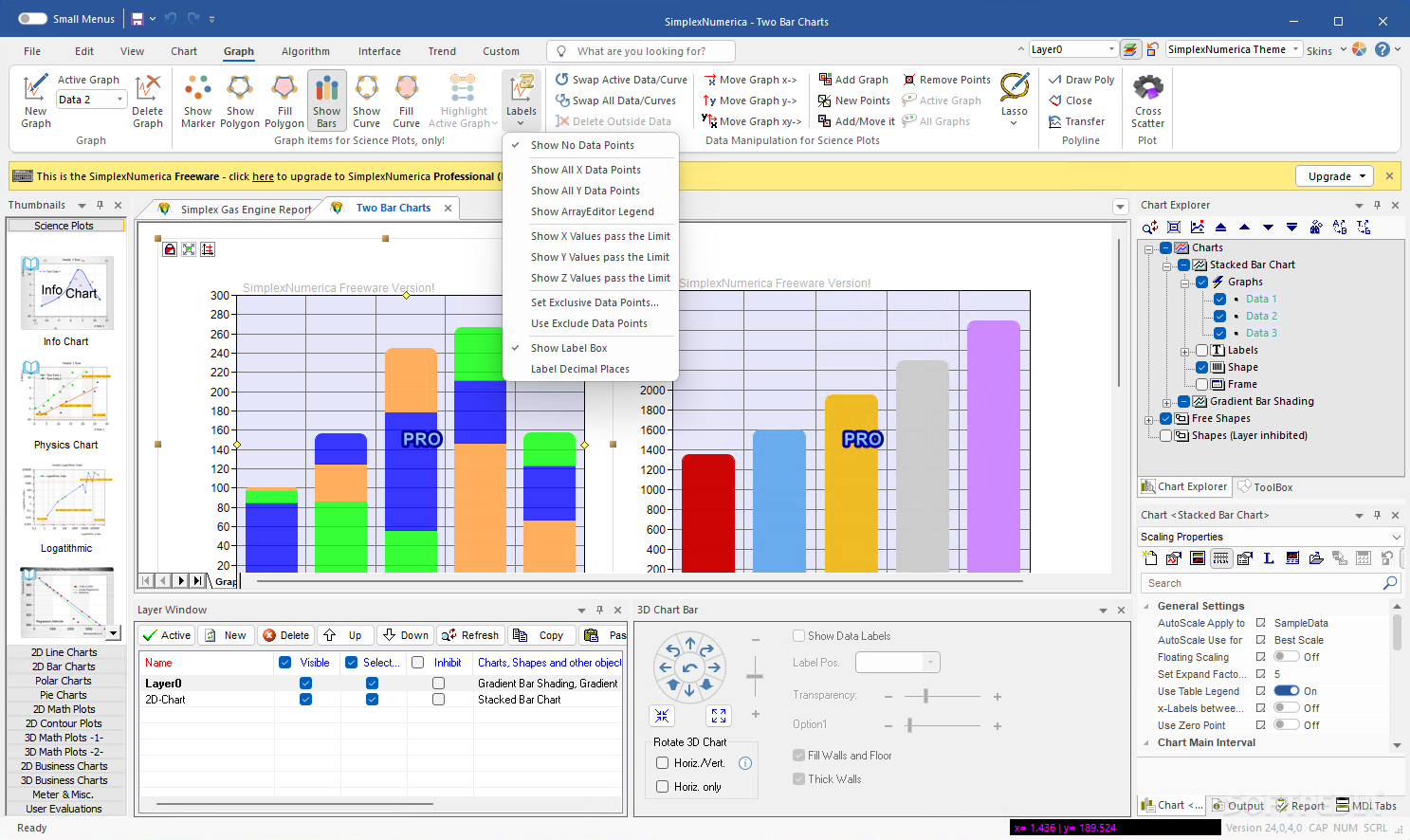Check the Labels checkbox in Chart Explorer
This screenshot has height=840, width=1410.
click(1201, 350)
